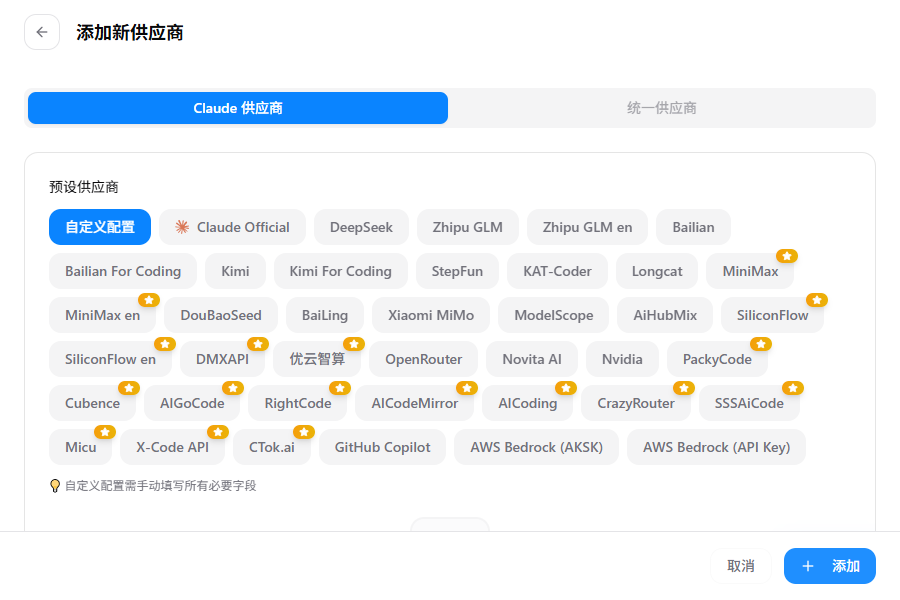Select the 自定义配置 preset
Image resolution: width=900 pixels, height=600 pixels.
(100, 227)
